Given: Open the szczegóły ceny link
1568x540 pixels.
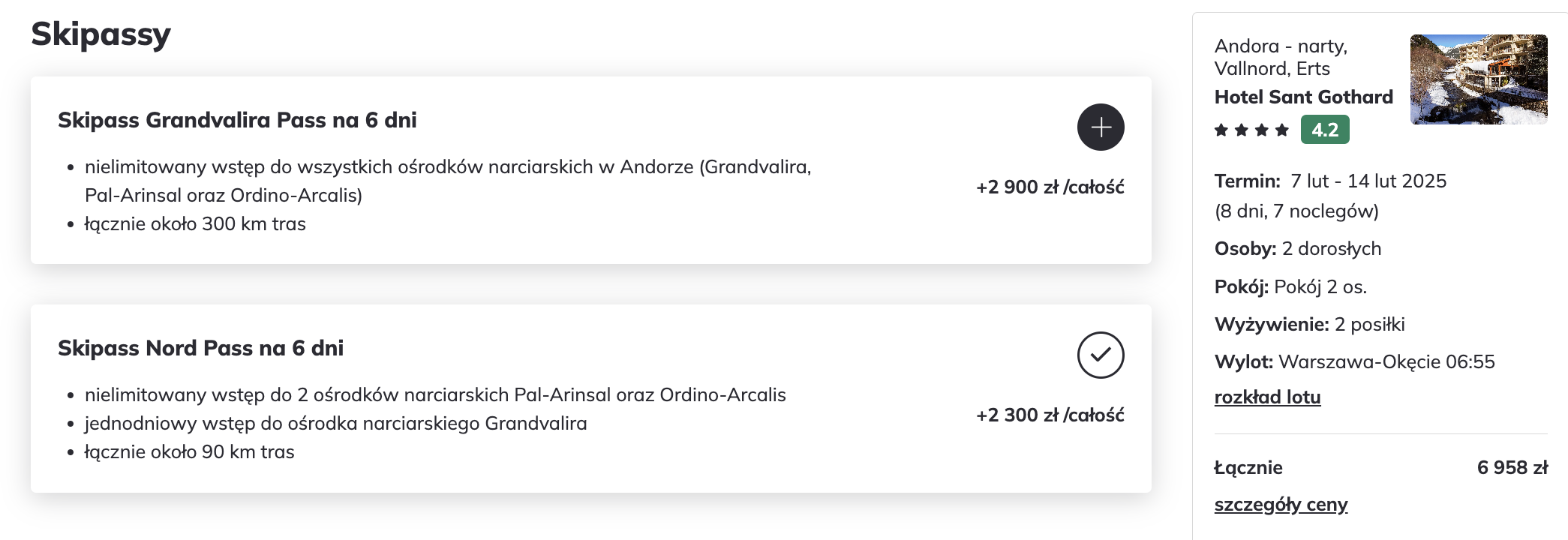Looking at the screenshot, I should 1281,505.
